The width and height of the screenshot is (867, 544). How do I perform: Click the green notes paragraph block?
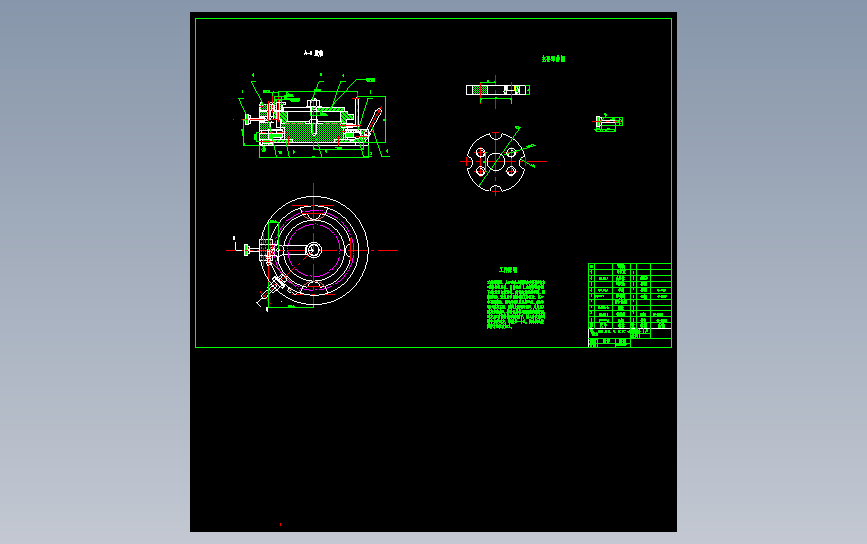click(x=516, y=305)
